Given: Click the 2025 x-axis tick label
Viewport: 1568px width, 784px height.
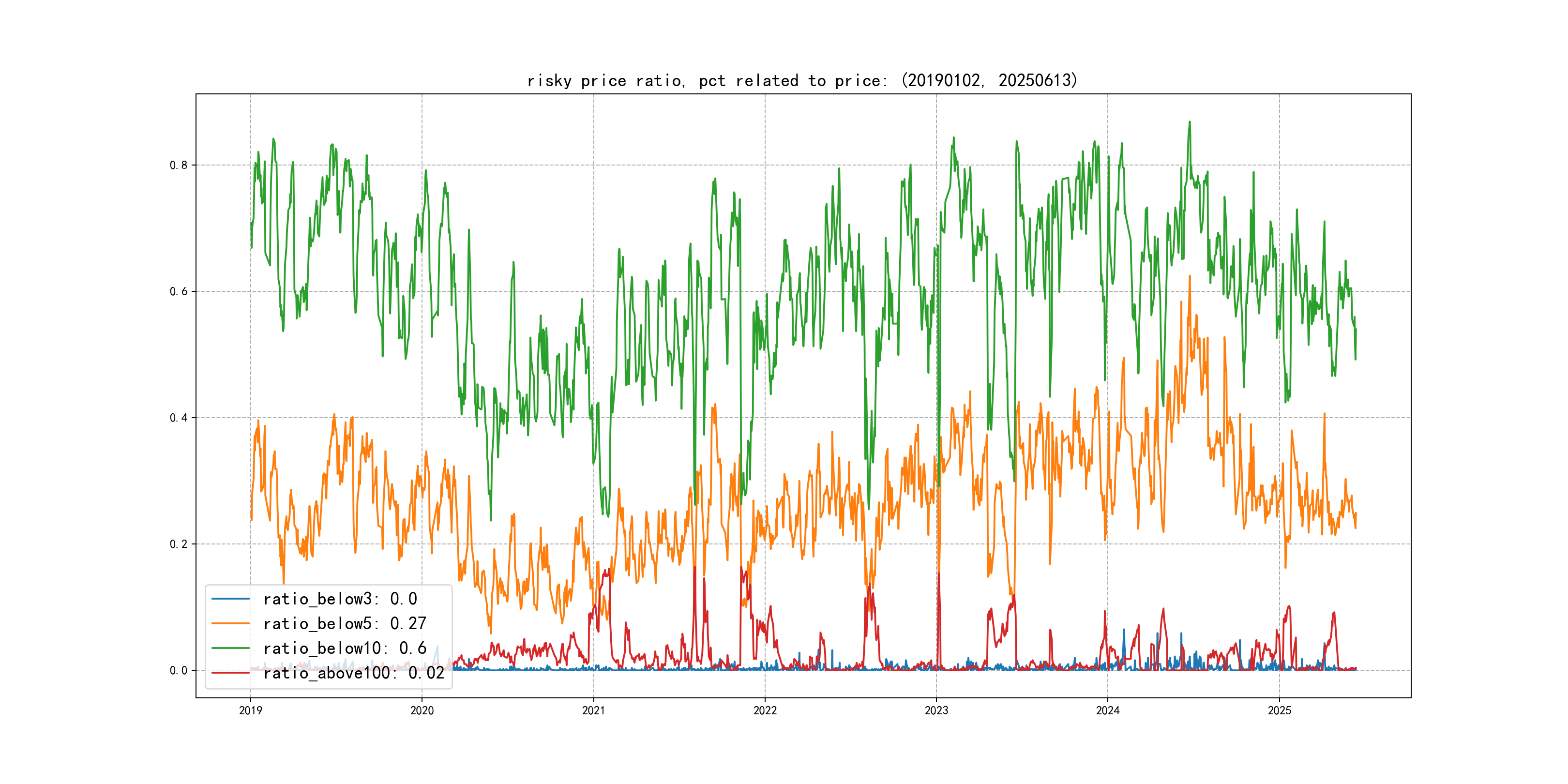Looking at the screenshot, I should 1280,710.
